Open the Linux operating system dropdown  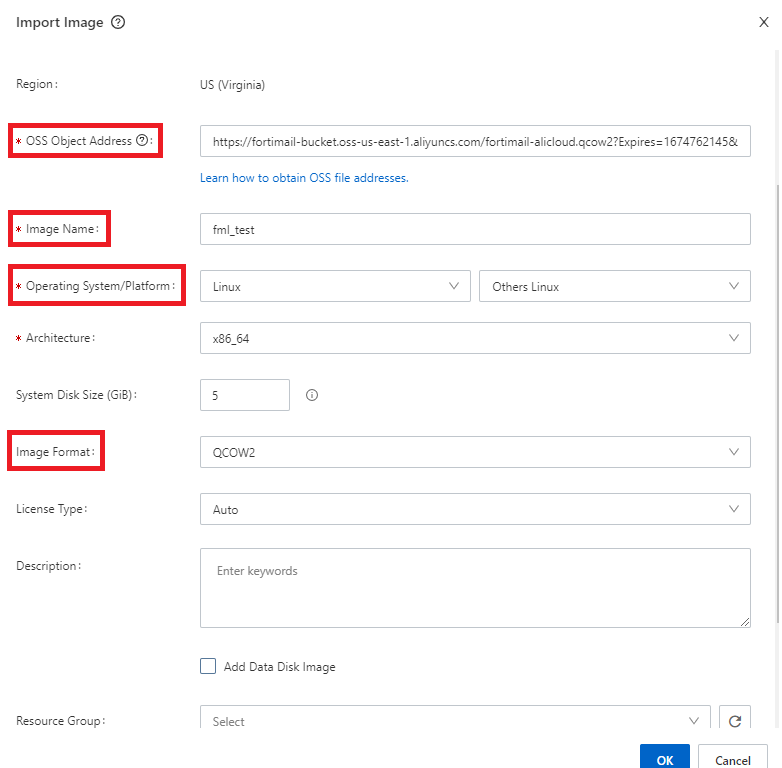(335, 286)
